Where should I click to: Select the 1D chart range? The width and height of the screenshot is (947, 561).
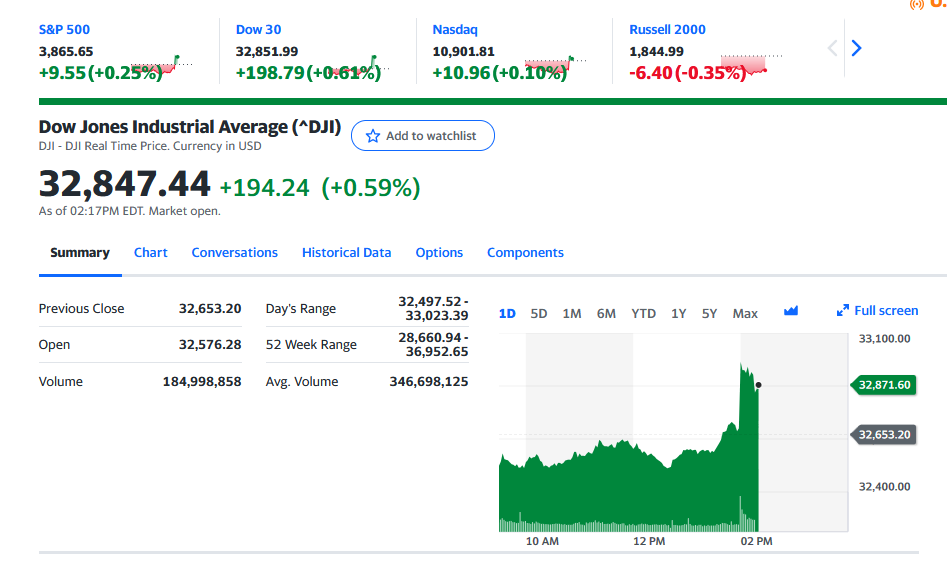[507, 313]
